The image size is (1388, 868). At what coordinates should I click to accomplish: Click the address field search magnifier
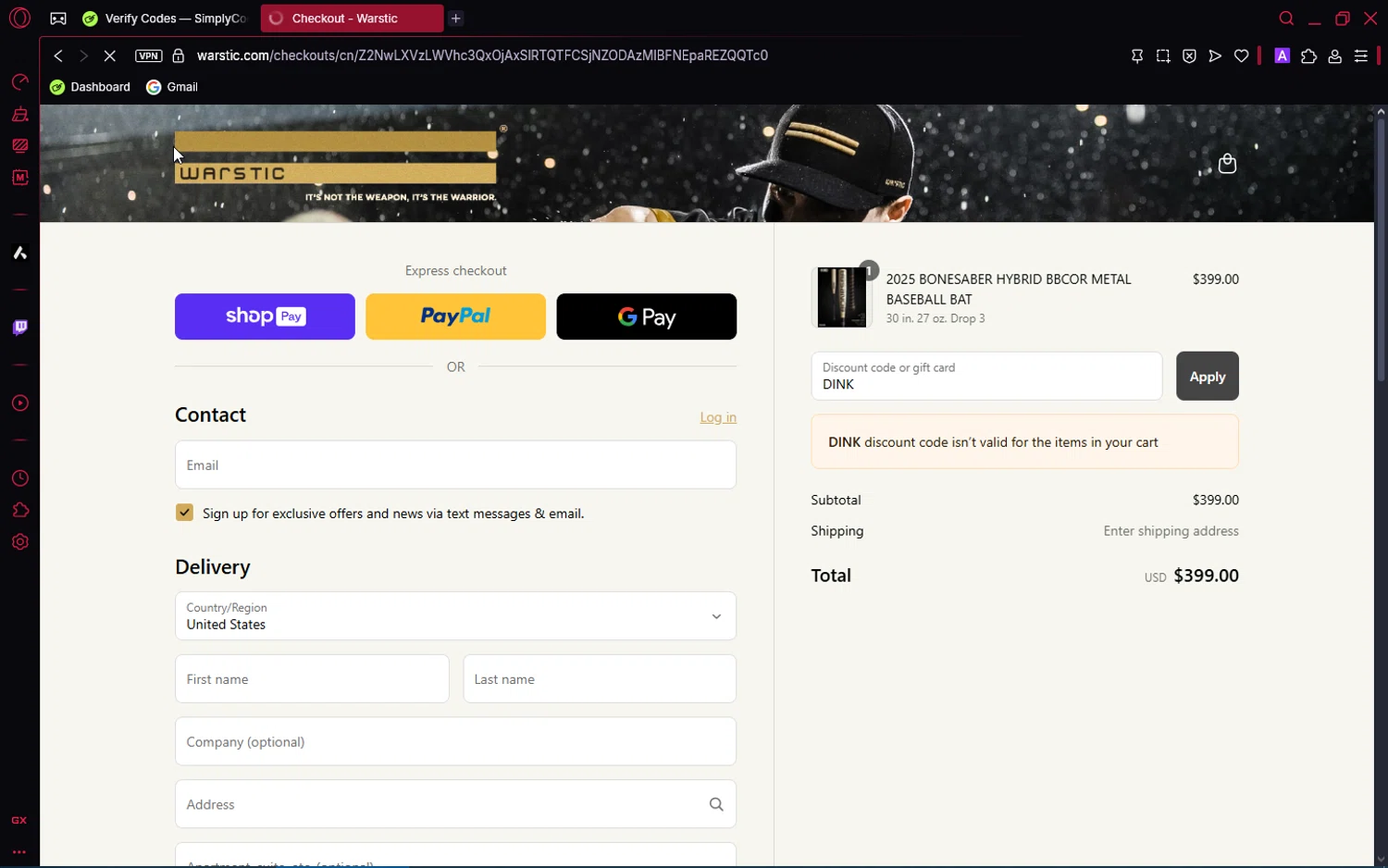pyautogui.click(x=716, y=804)
